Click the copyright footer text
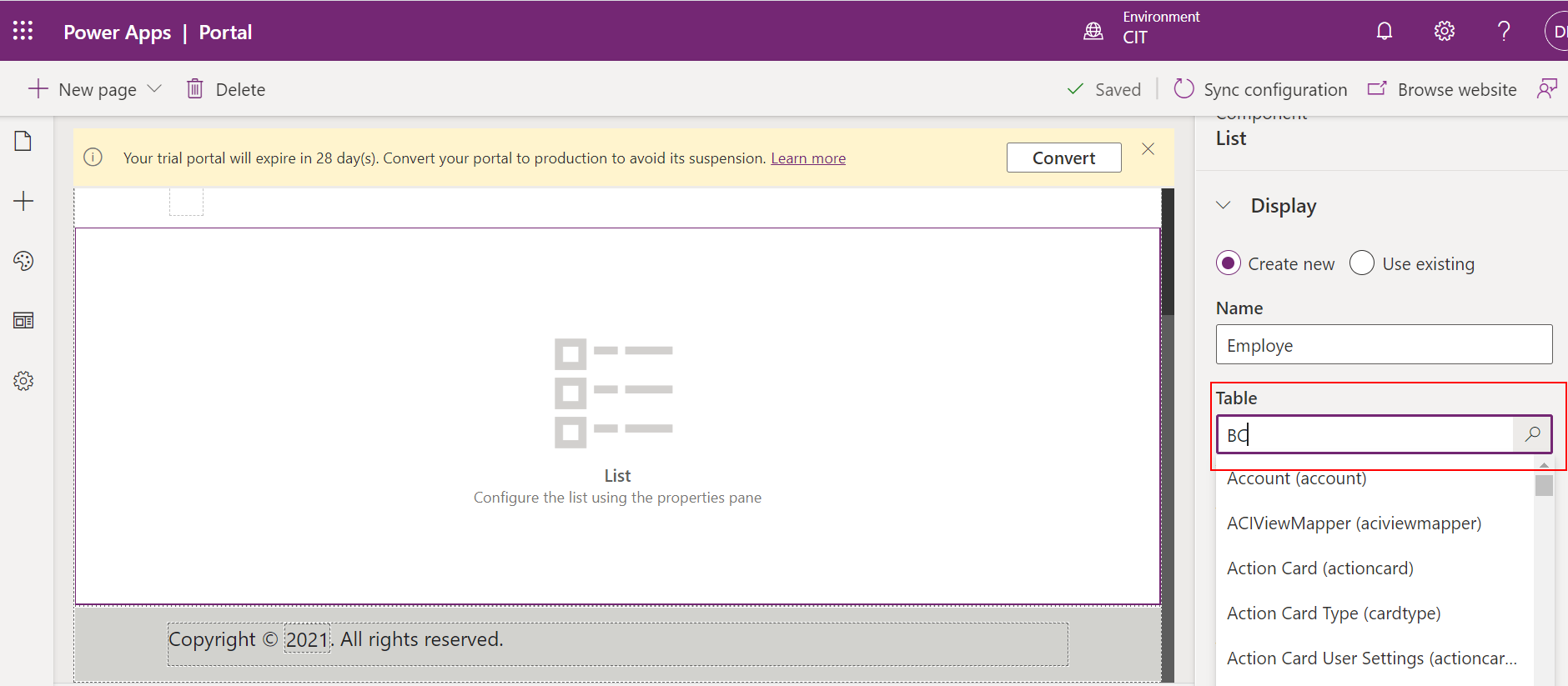The width and height of the screenshot is (1568, 686). coord(336,639)
